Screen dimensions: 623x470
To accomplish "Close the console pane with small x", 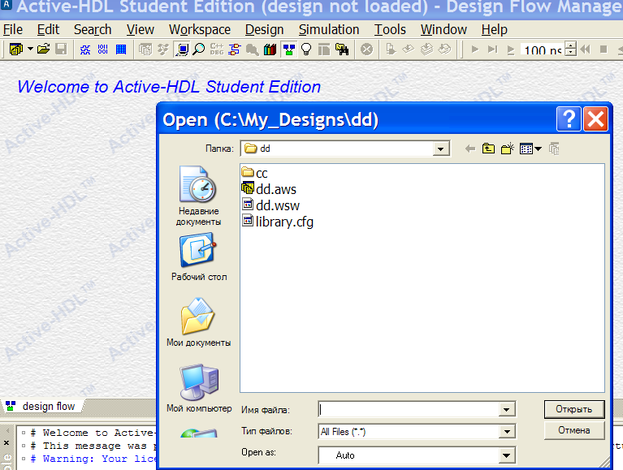I will point(6,442).
